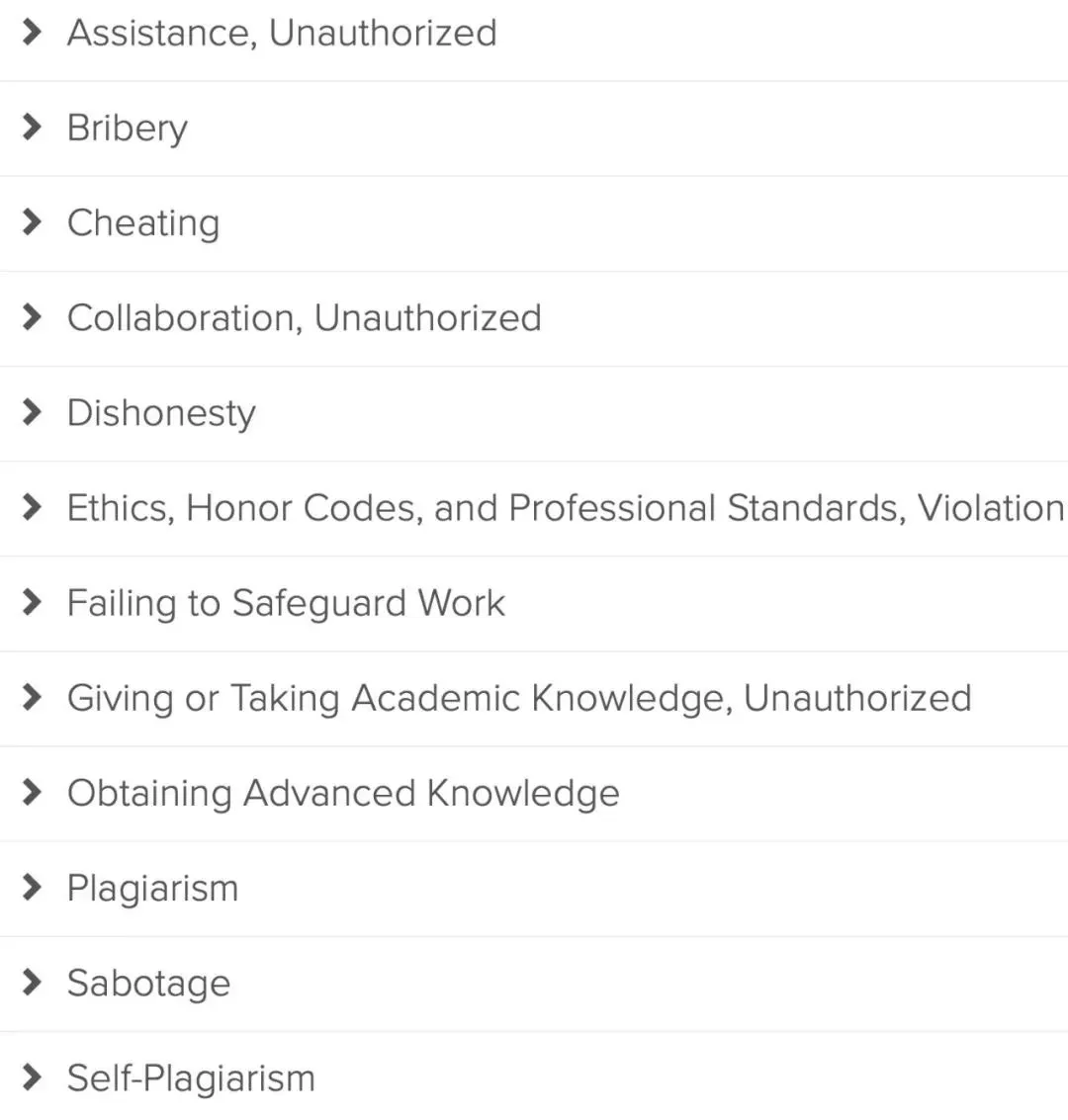Click the chevron beside Bribery
The height and width of the screenshot is (1120, 1068).
tap(33, 128)
